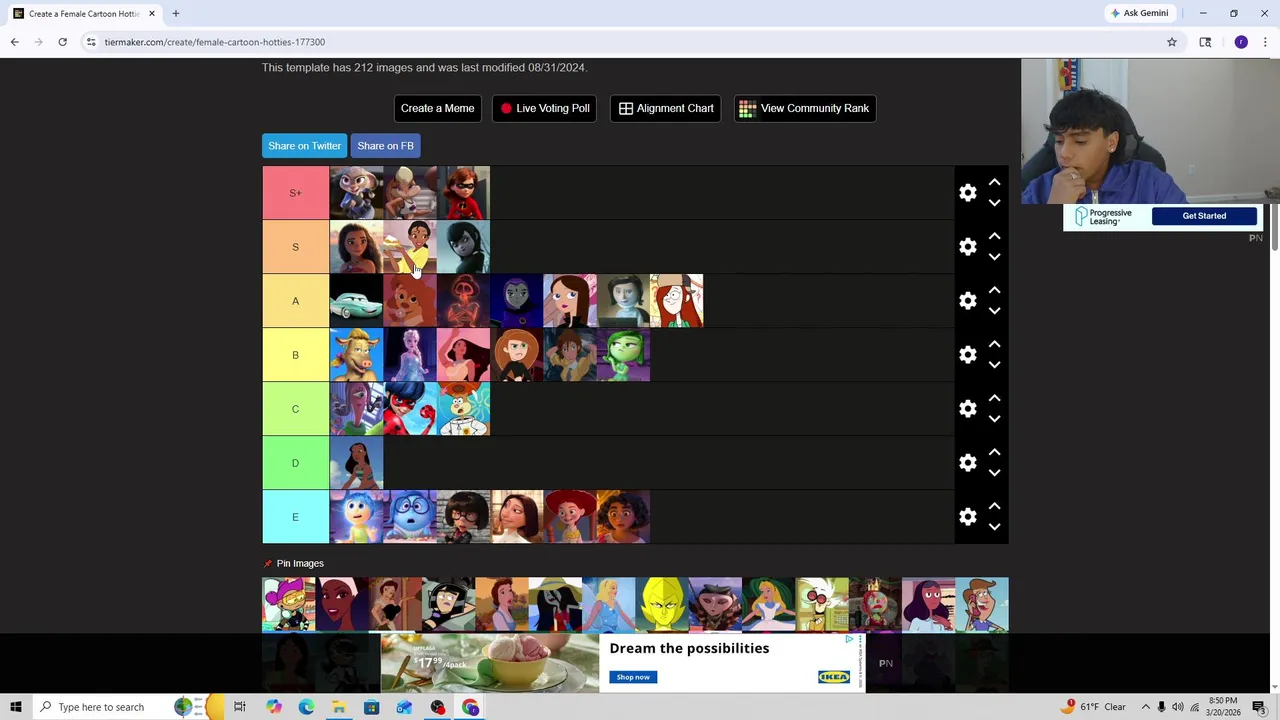The height and width of the screenshot is (720, 1280).
Task: Click the Shop now button in IKEA ad
Action: [x=633, y=677]
